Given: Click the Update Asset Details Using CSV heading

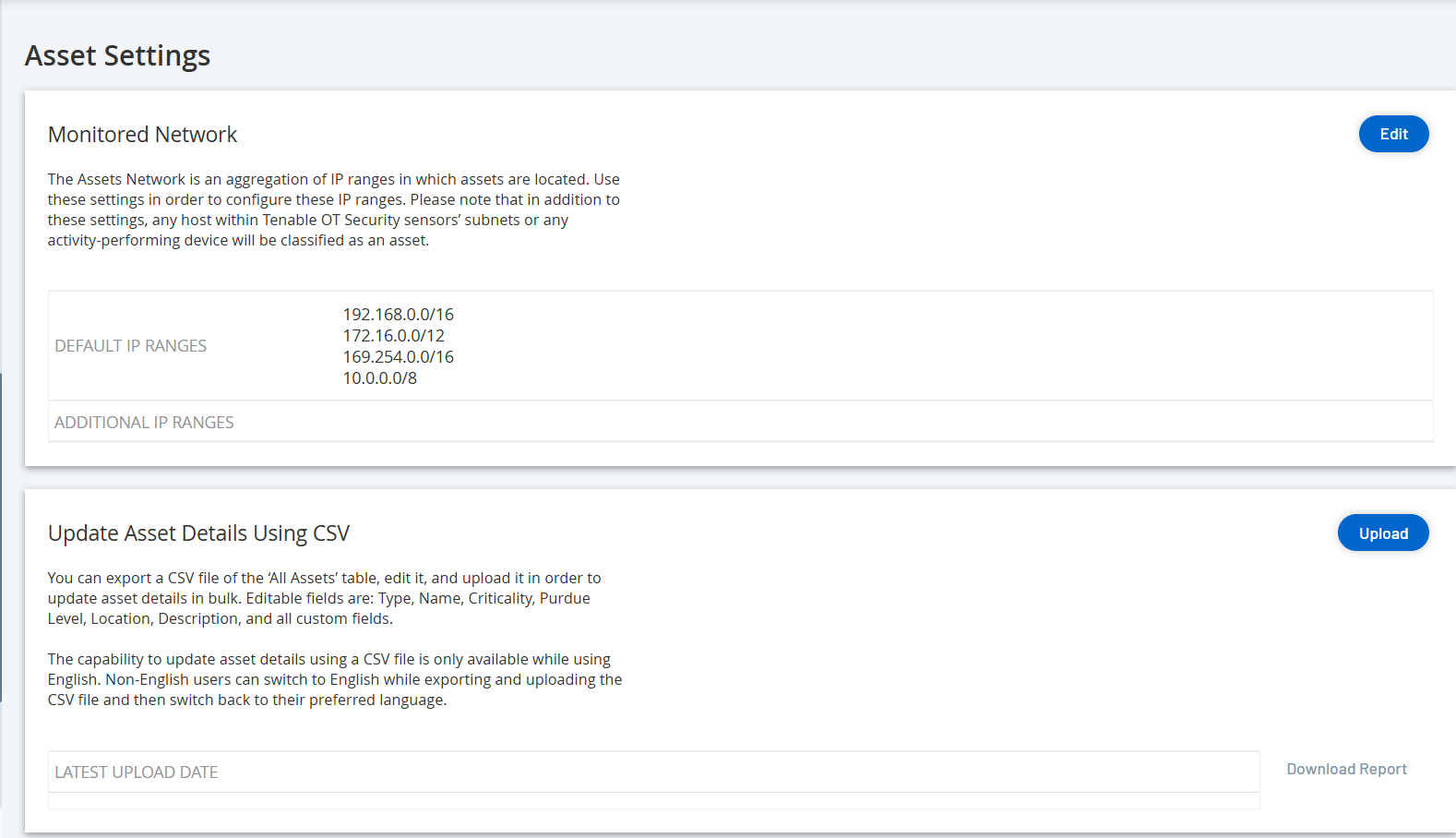Looking at the screenshot, I should tap(198, 533).
